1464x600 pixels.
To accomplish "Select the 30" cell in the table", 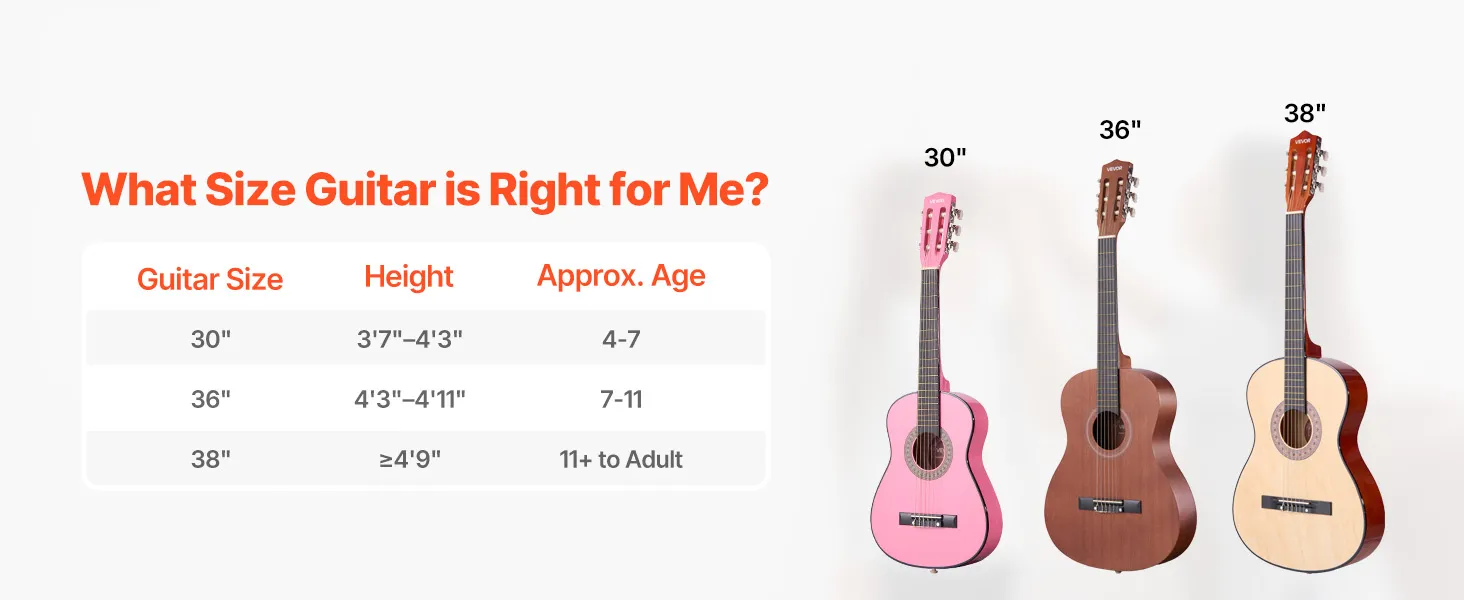I will 210,339.
